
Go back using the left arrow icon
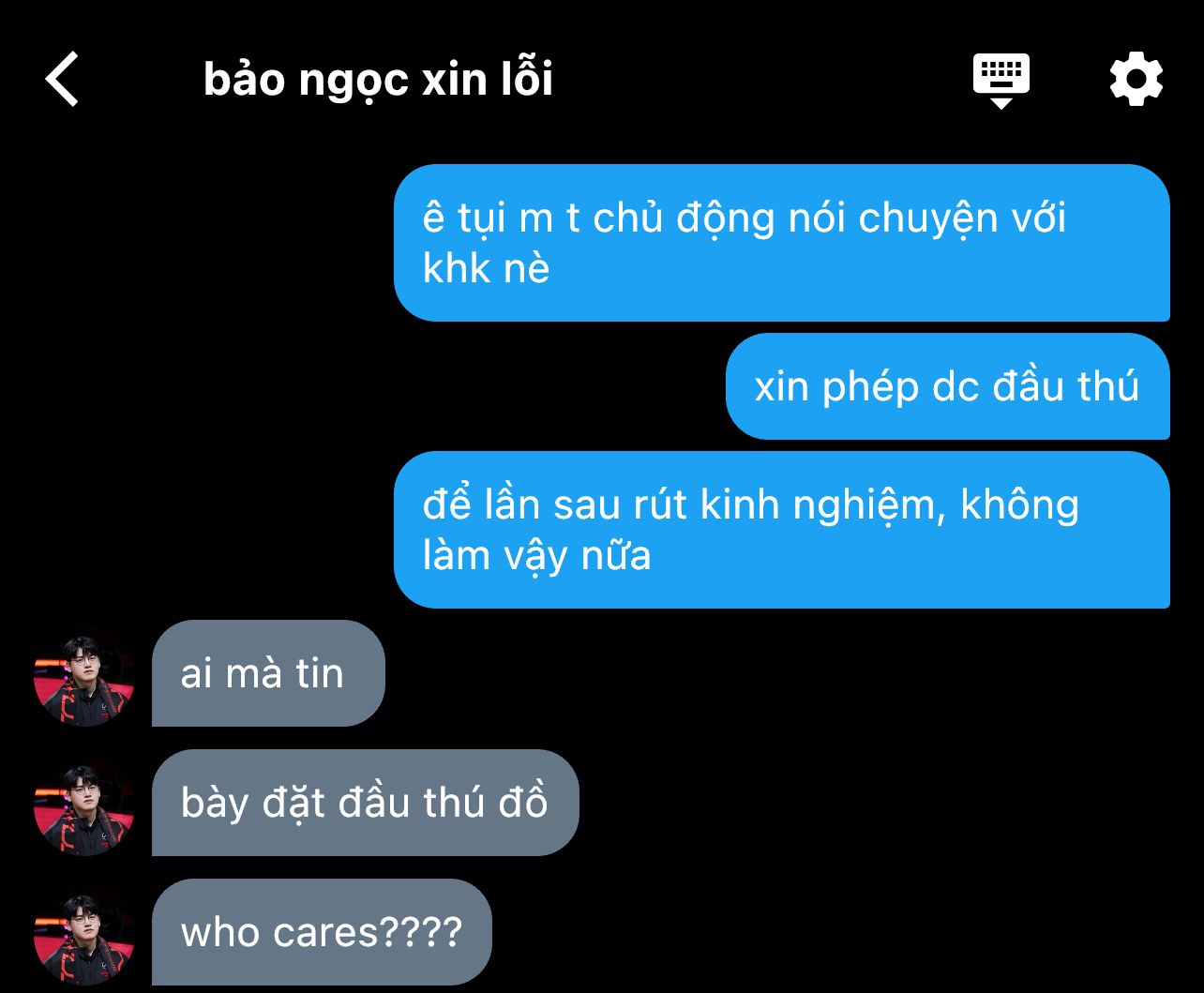point(62,80)
